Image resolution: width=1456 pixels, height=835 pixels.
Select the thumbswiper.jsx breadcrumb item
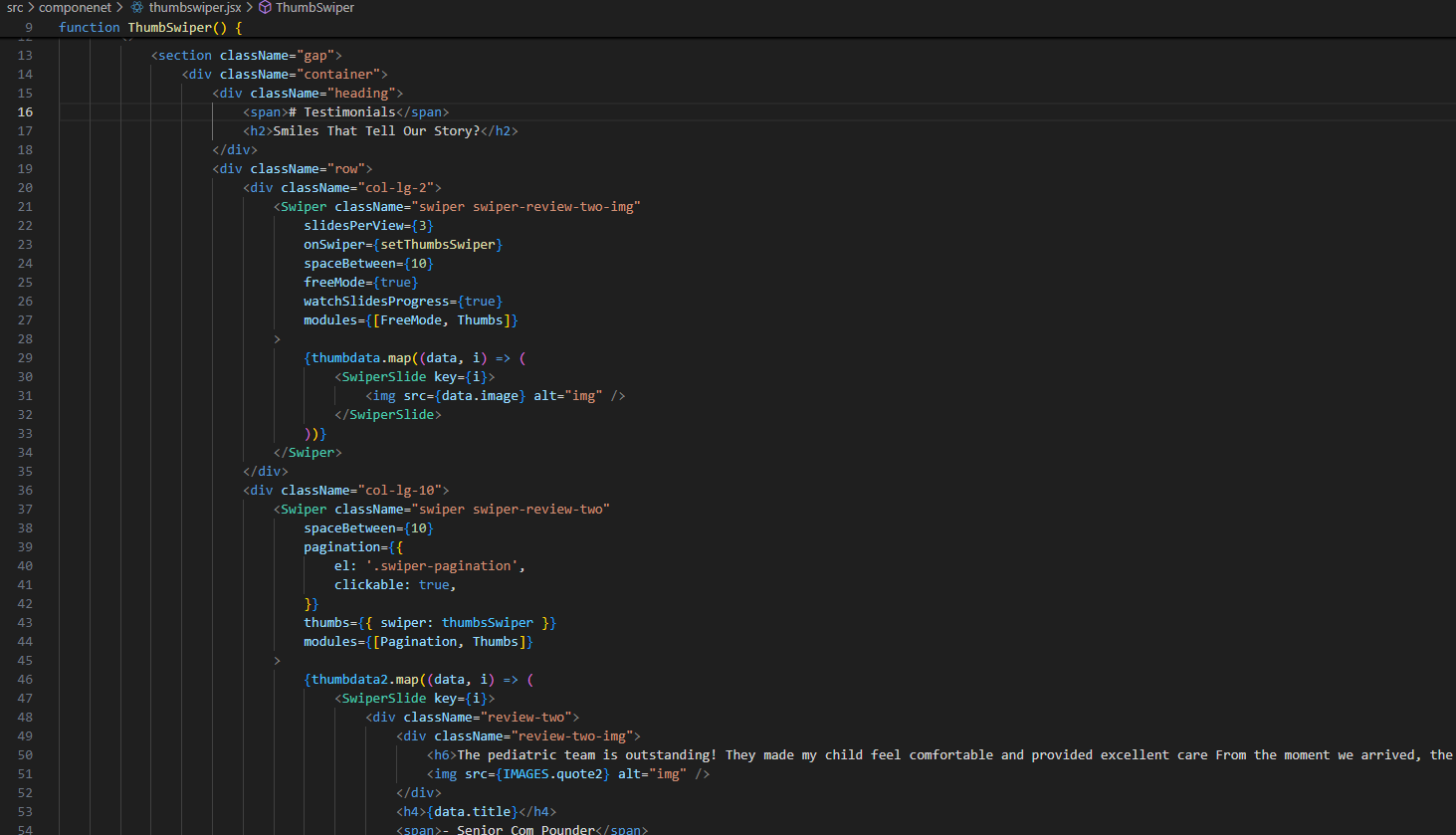[x=195, y=7]
